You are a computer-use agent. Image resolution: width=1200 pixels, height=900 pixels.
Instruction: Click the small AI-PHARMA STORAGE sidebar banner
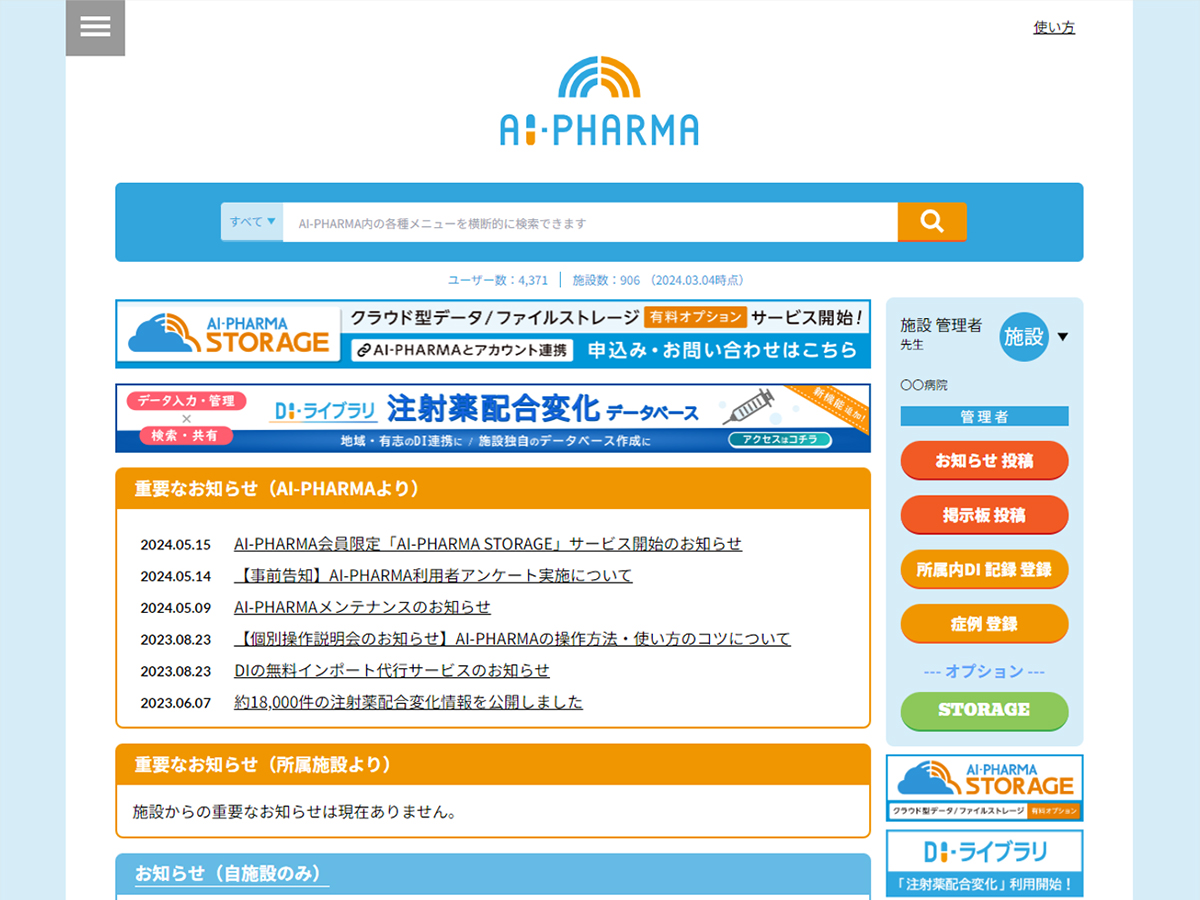point(984,787)
